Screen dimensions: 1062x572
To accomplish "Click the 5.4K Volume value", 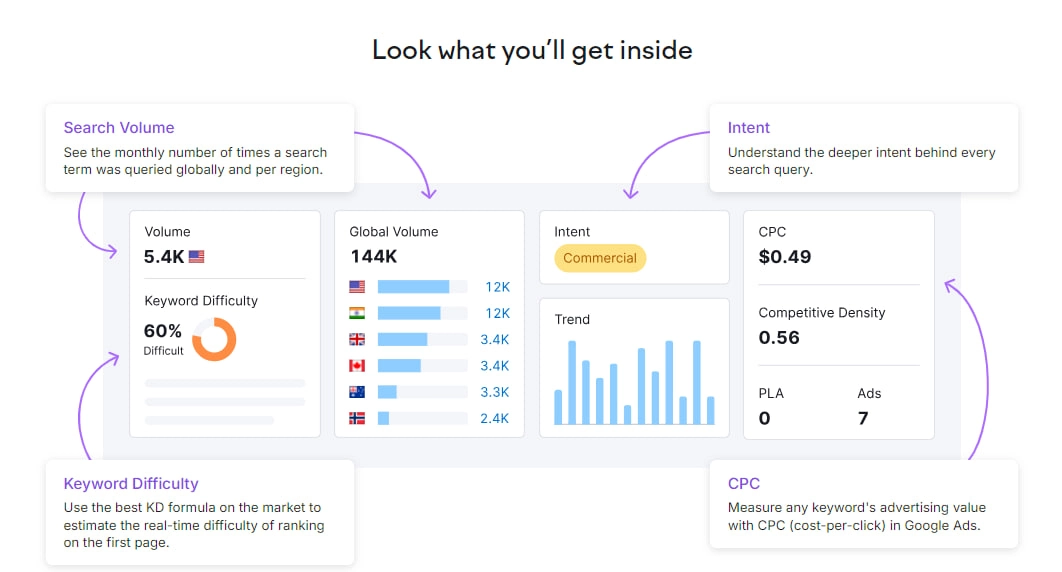I will pos(164,257).
